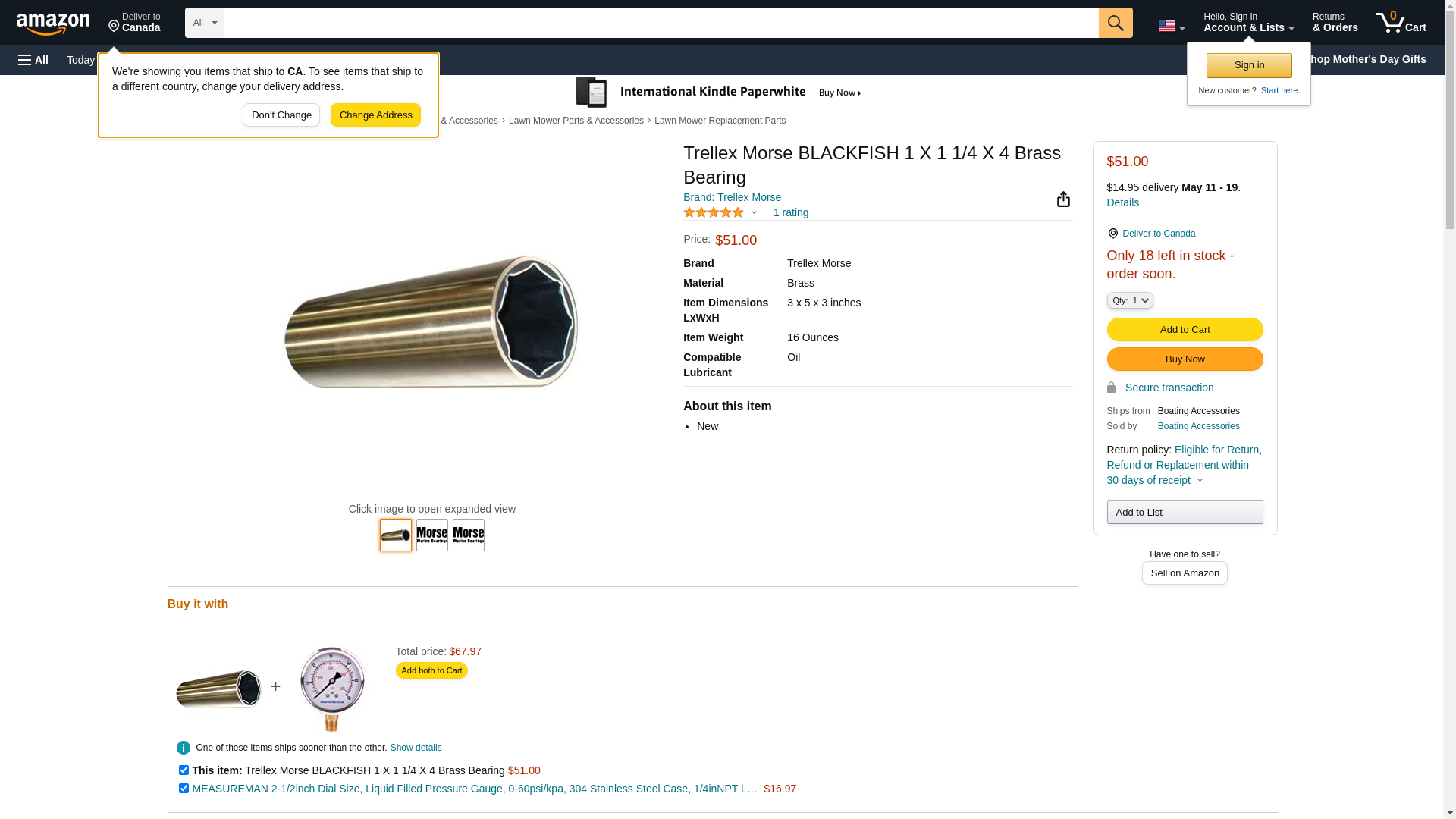
Task: Open the shopping cart icon
Action: tap(1401, 23)
